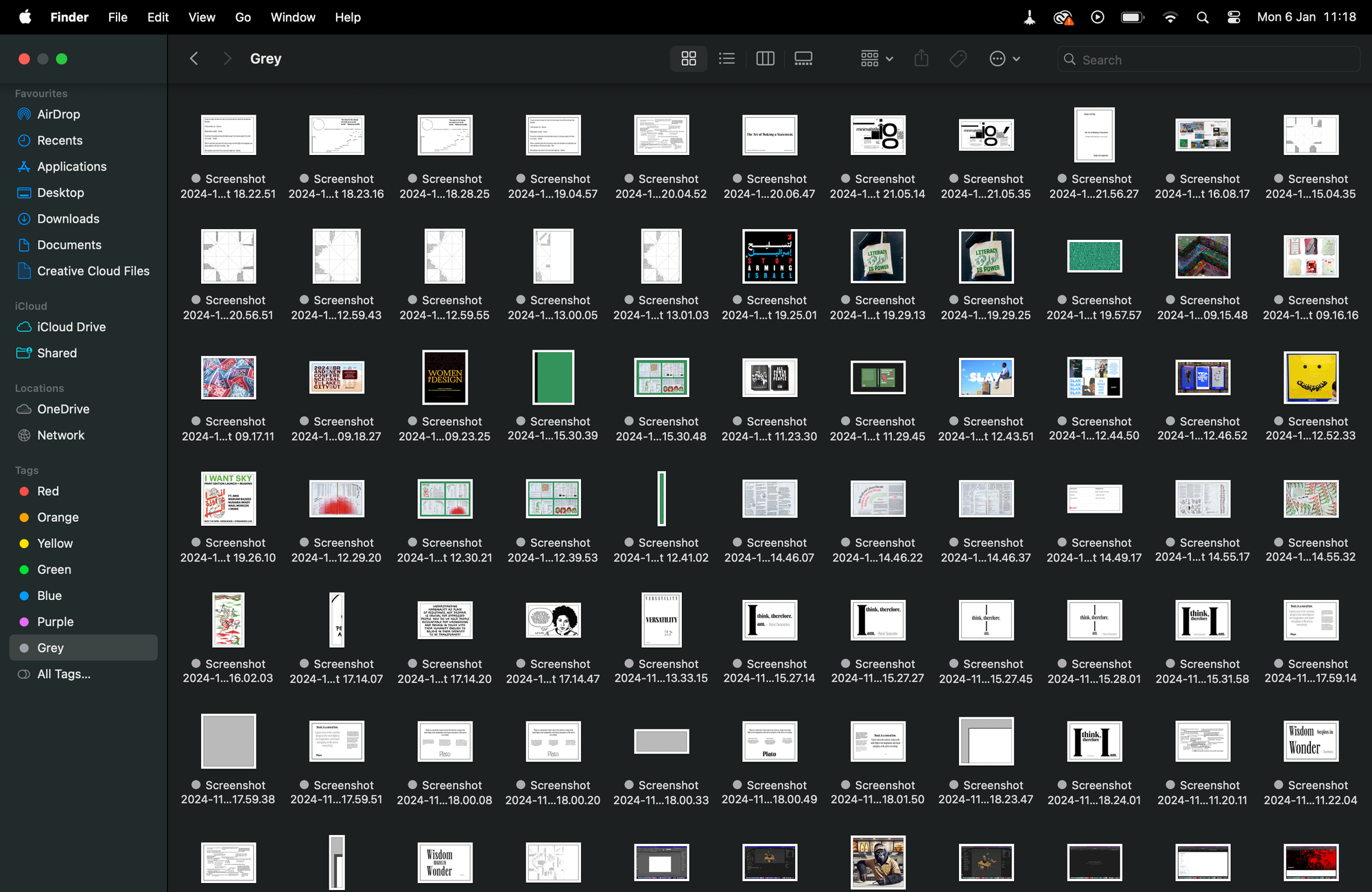This screenshot has width=1372, height=892.
Task: Open the Apple menu
Action: coord(25,17)
